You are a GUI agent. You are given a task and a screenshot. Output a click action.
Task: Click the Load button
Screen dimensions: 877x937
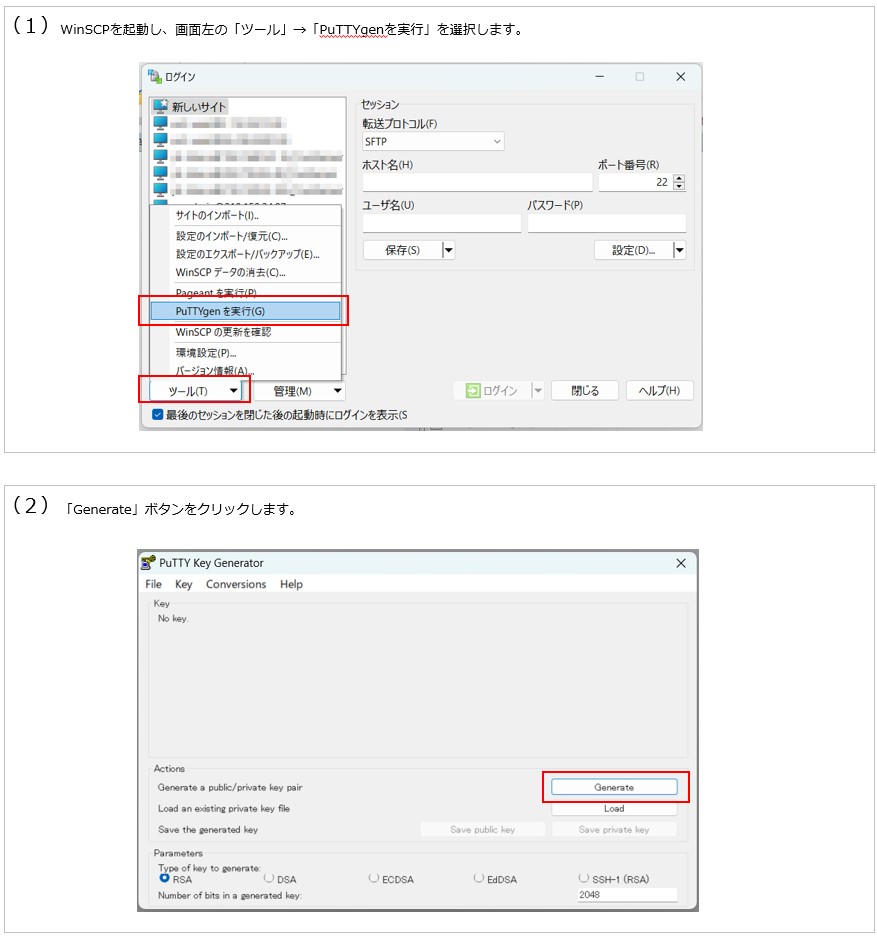tap(614, 808)
